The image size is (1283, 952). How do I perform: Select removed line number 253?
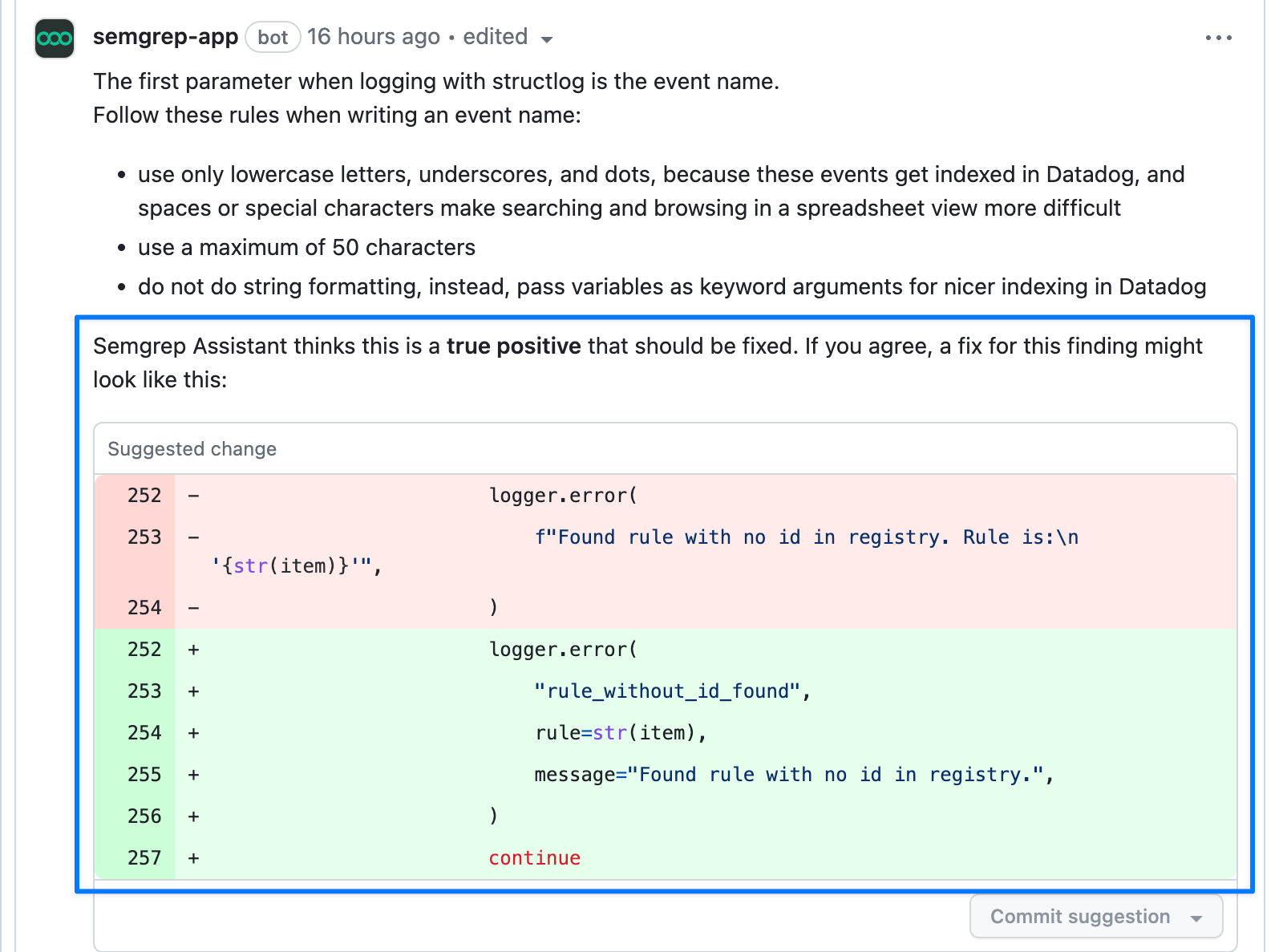pyautogui.click(x=144, y=537)
